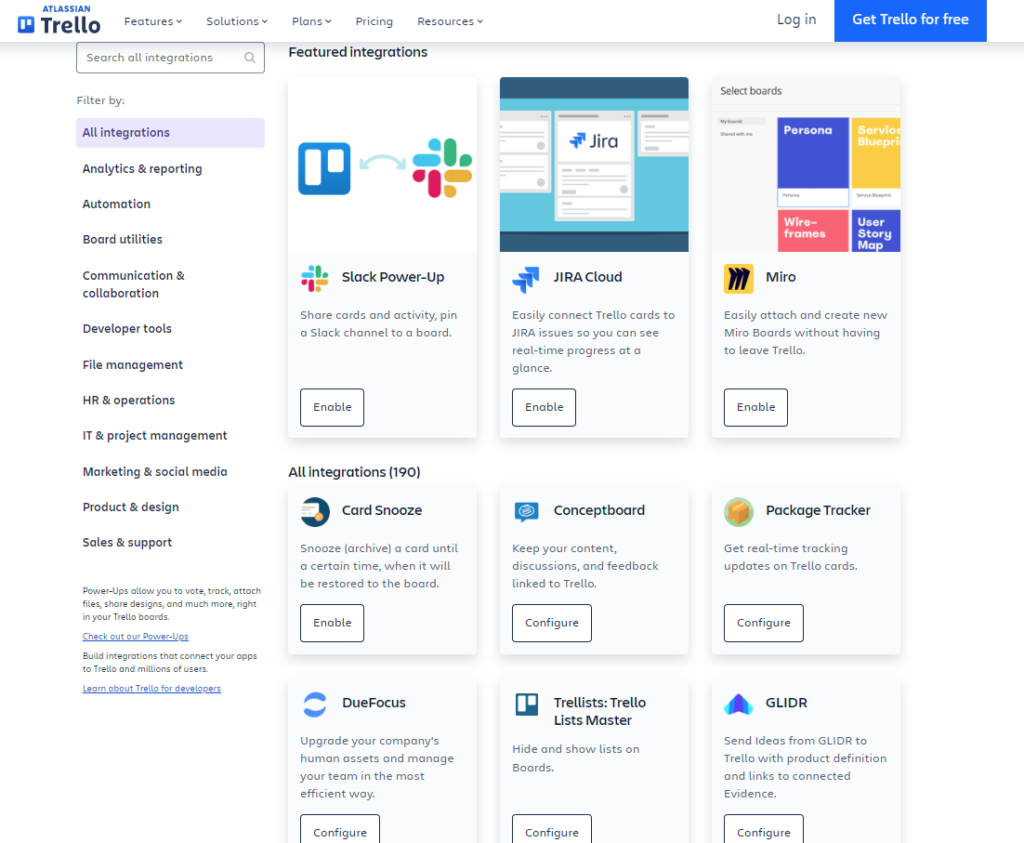The height and width of the screenshot is (843, 1024).
Task: Click the Slack Power-Up icon
Action: (x=315, y=278)
